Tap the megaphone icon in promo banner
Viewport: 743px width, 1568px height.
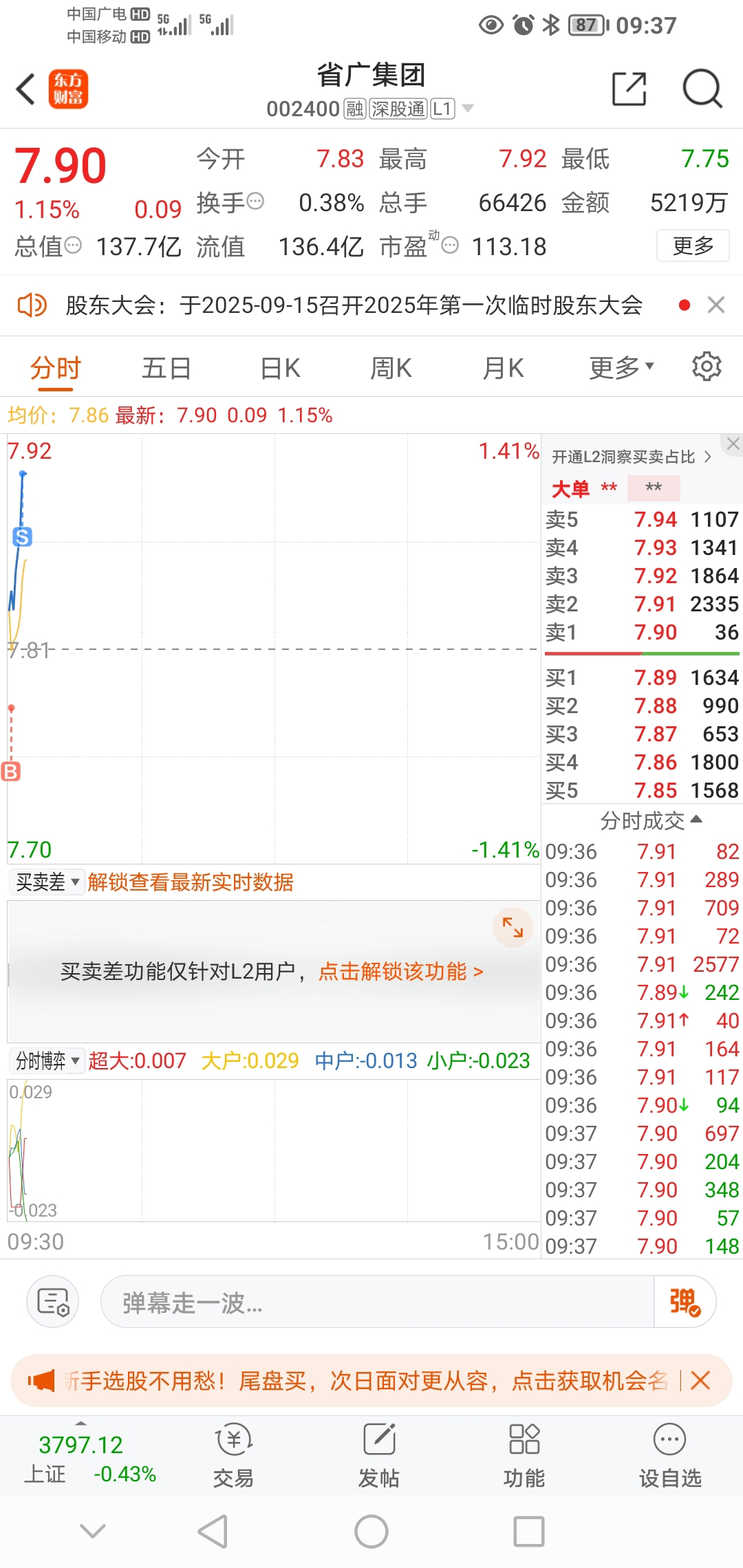click(41, 1380)
